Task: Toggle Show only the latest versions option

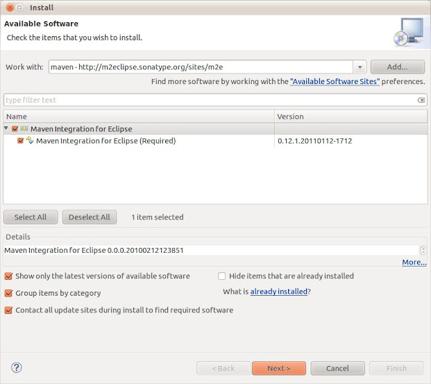Action: click(x=9, y=276)
